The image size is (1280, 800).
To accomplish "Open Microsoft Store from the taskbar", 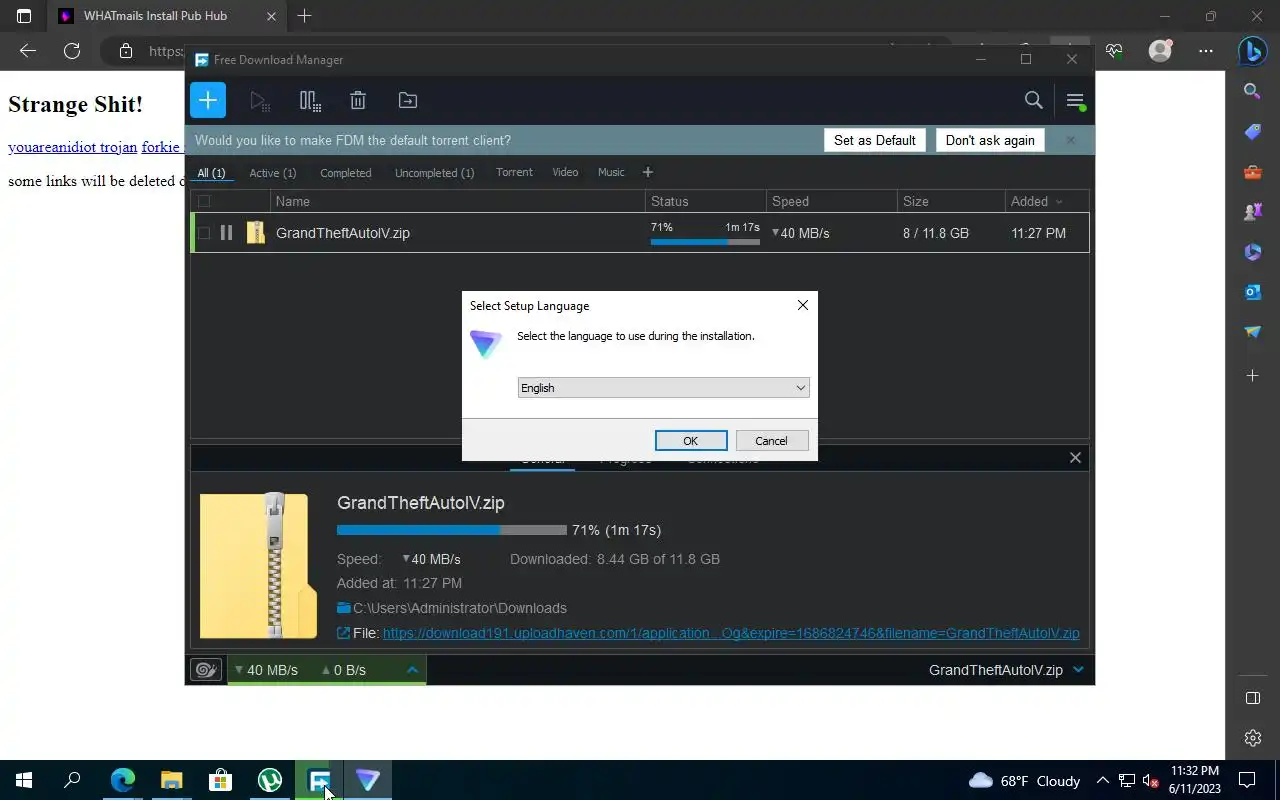I will [x=220, y=780].
